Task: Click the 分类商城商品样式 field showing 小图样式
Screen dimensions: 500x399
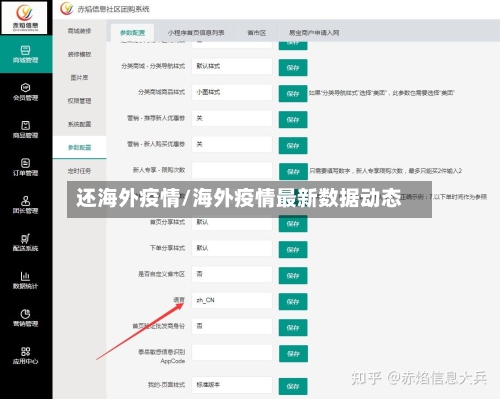Action: coord(232,92)
